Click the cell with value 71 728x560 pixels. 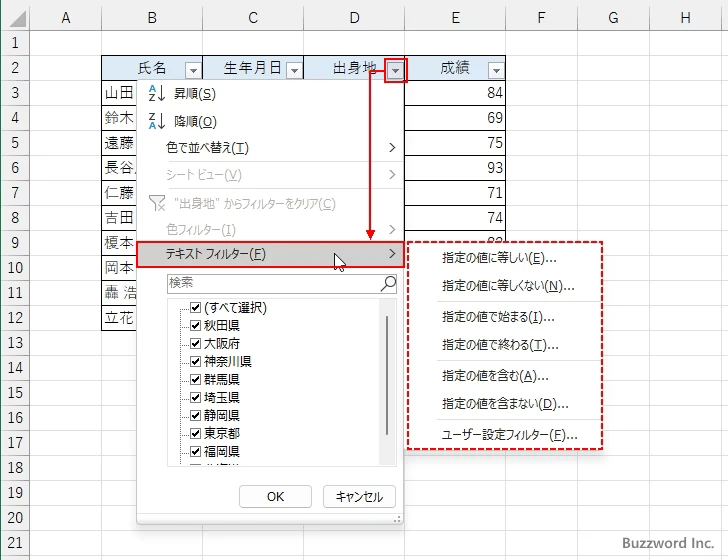pos(455,193)
